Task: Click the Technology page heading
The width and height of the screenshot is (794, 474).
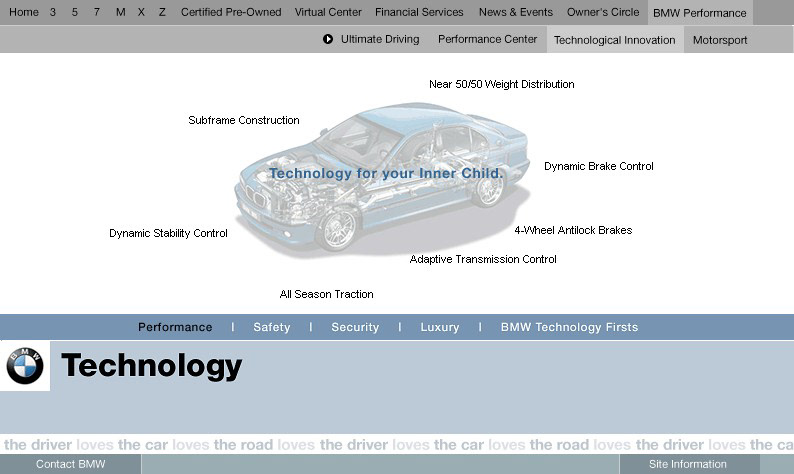Action: [x=151, y=366]
